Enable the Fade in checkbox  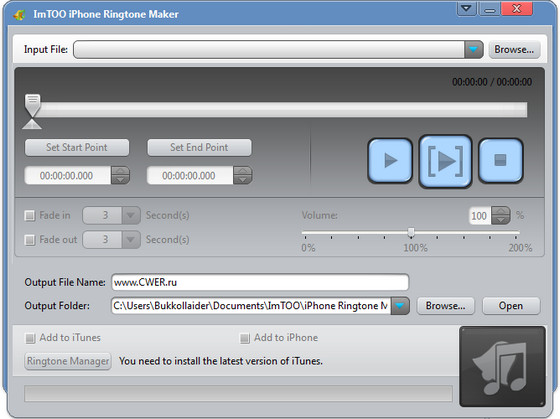[x=30, y=215]
